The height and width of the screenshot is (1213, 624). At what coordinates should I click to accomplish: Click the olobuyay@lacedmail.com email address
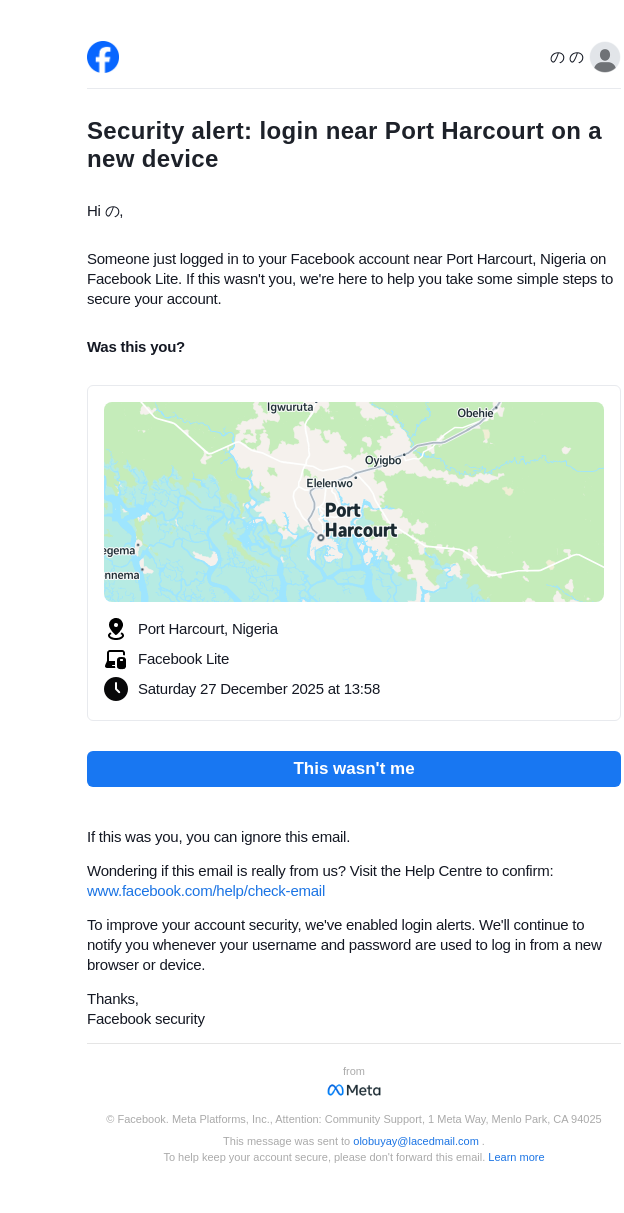click(x=416, y=1141)
